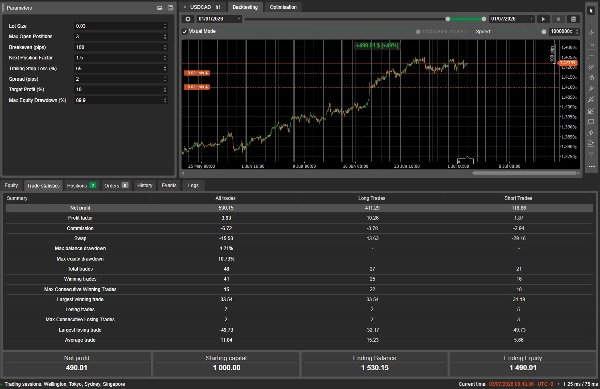Click the Ending Balance 1 530.15 box
Screen dimensions: 600x389
374,364
